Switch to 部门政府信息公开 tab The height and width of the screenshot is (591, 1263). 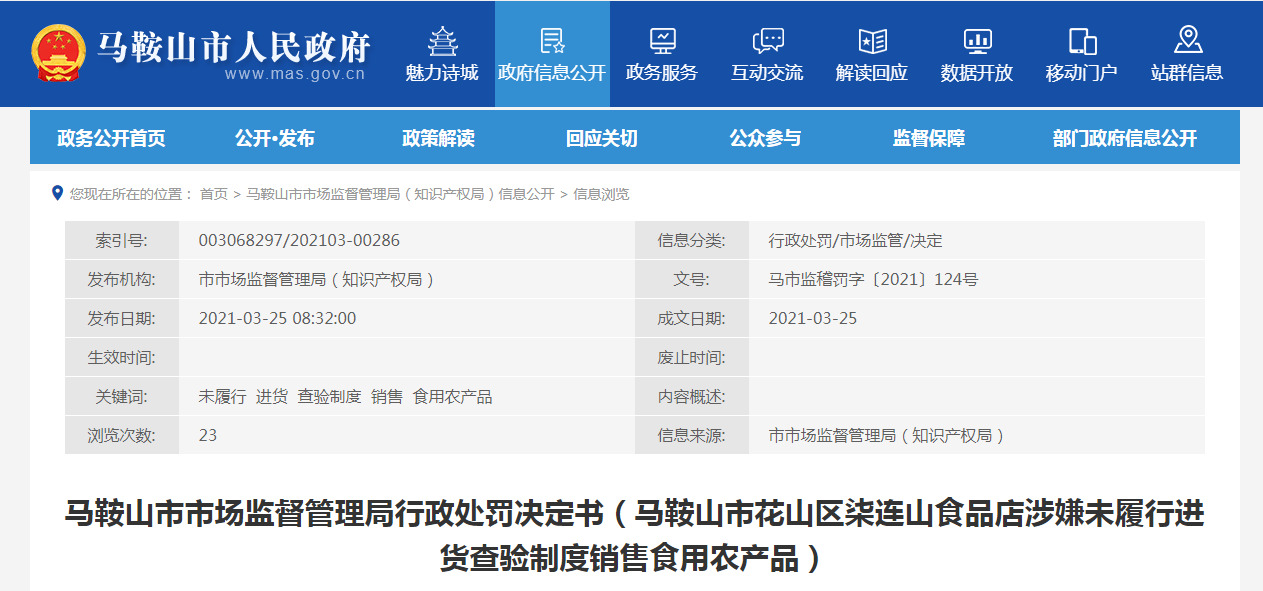(1125, 139)
